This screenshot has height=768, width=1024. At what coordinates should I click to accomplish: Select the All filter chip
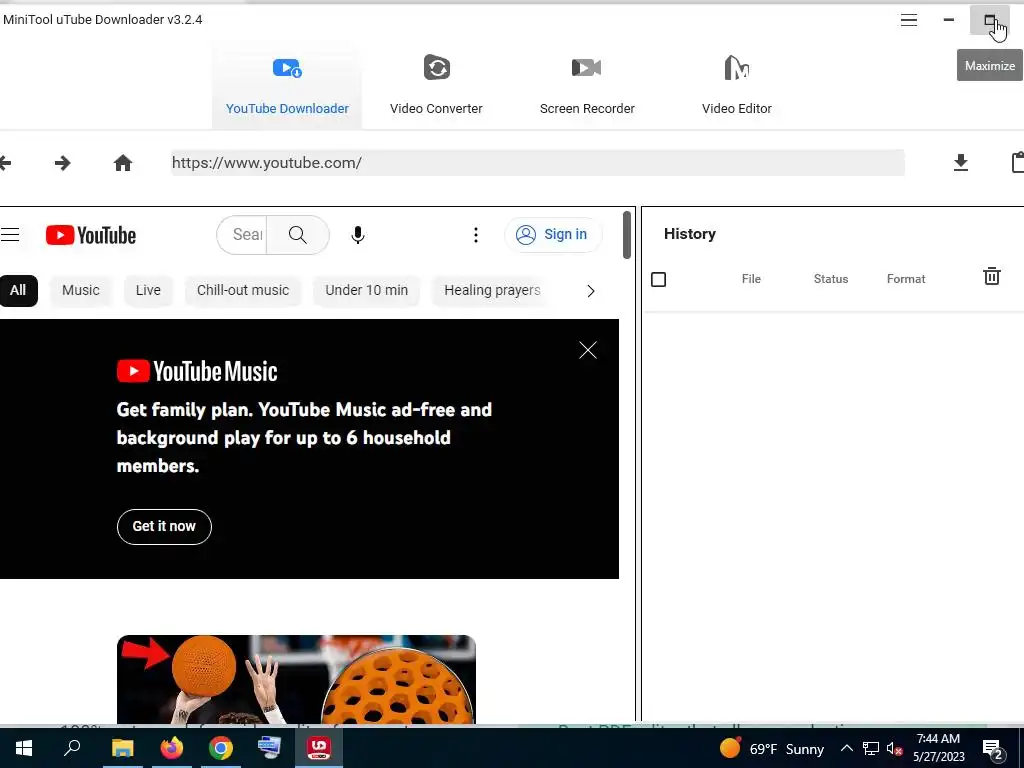pos(18,290)
